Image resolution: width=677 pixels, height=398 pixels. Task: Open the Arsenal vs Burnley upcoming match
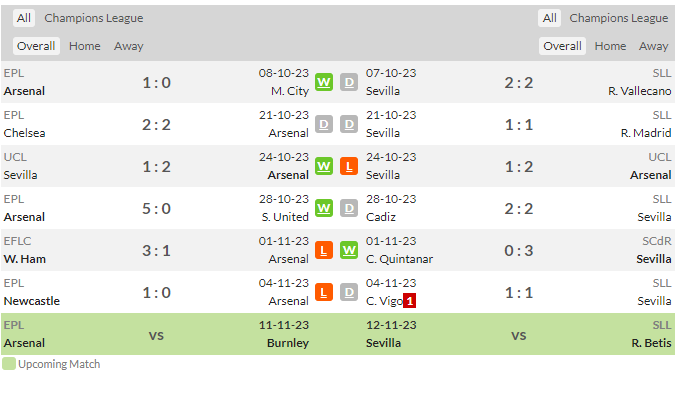pos(156,334)
